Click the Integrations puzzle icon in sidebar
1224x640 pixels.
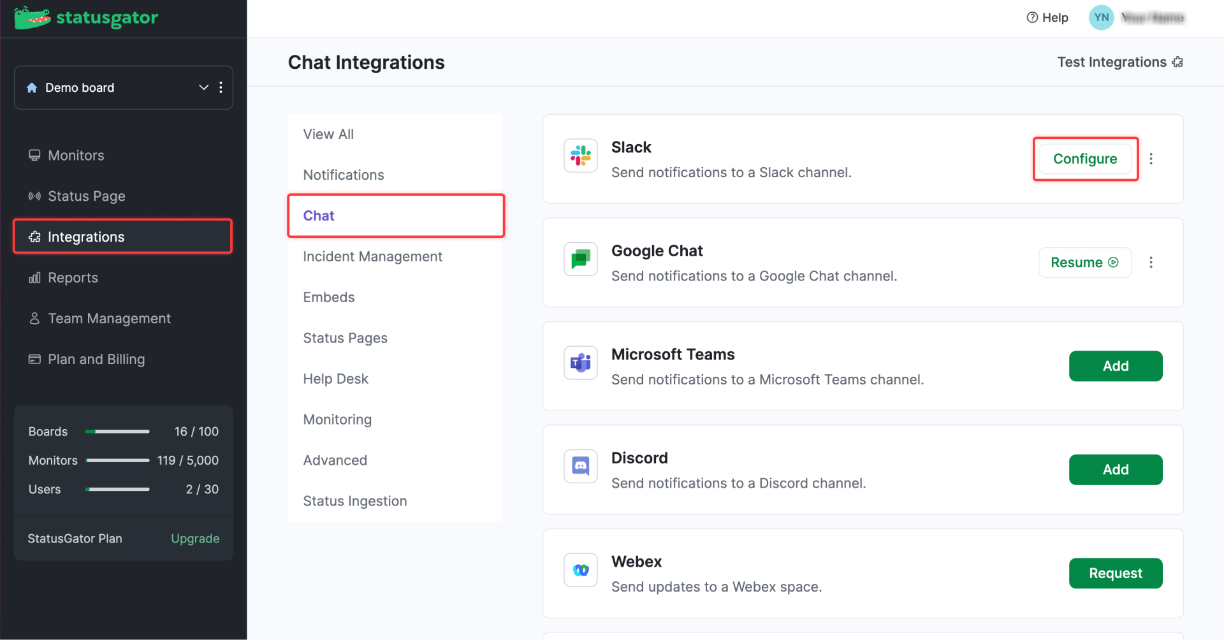click(35, 237)
